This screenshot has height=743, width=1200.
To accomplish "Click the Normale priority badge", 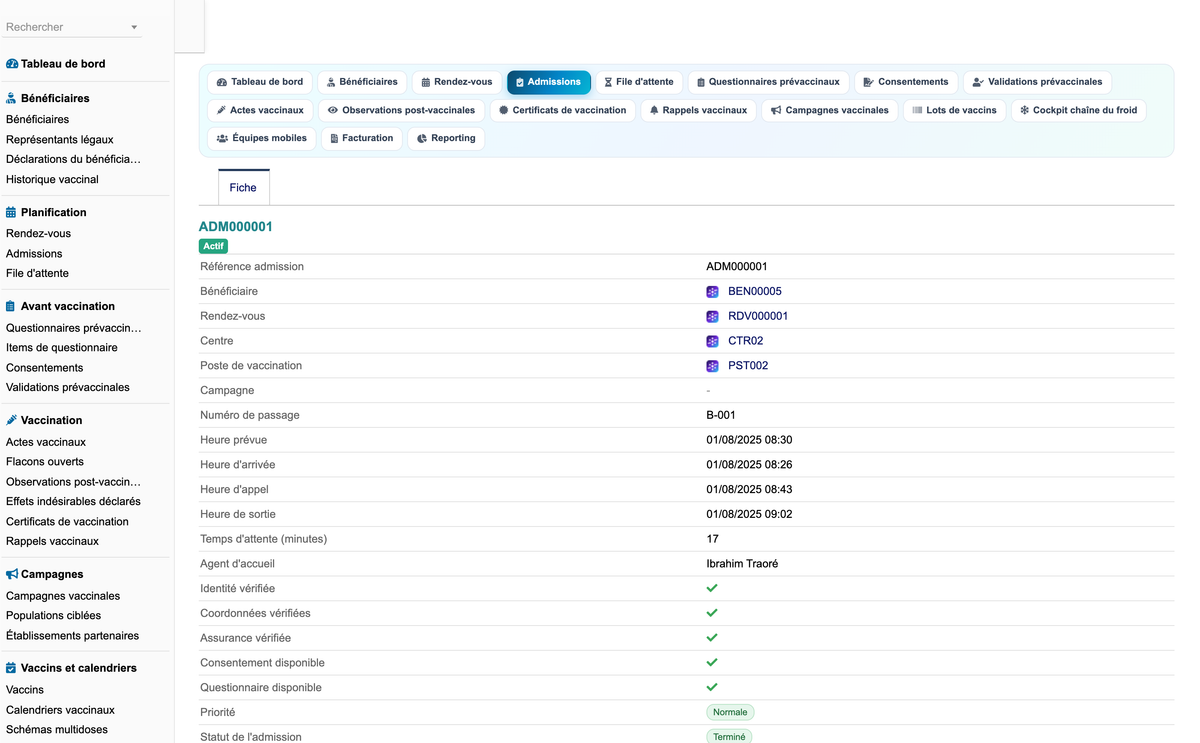I will pyautogui.click(x=730, y=712).
